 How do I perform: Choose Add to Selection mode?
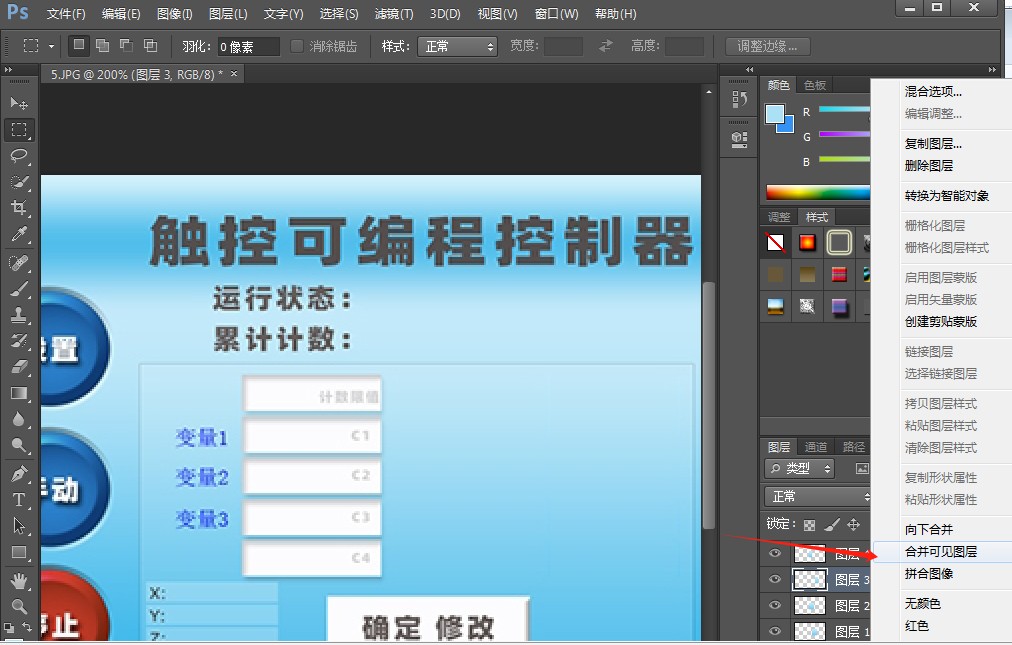pos(103,45)
